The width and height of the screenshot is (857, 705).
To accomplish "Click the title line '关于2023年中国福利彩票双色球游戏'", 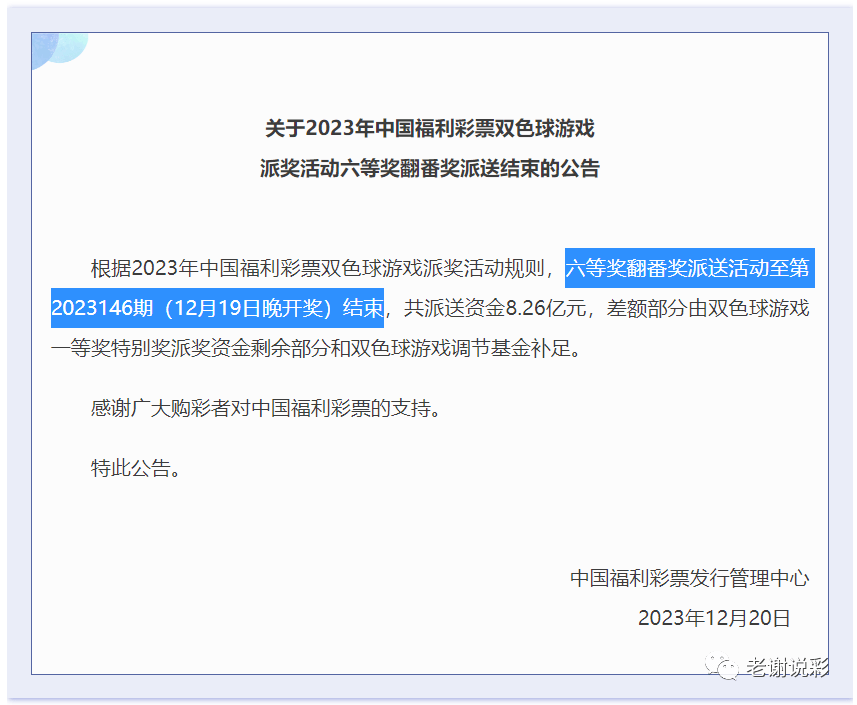I will tap(430, 128).
